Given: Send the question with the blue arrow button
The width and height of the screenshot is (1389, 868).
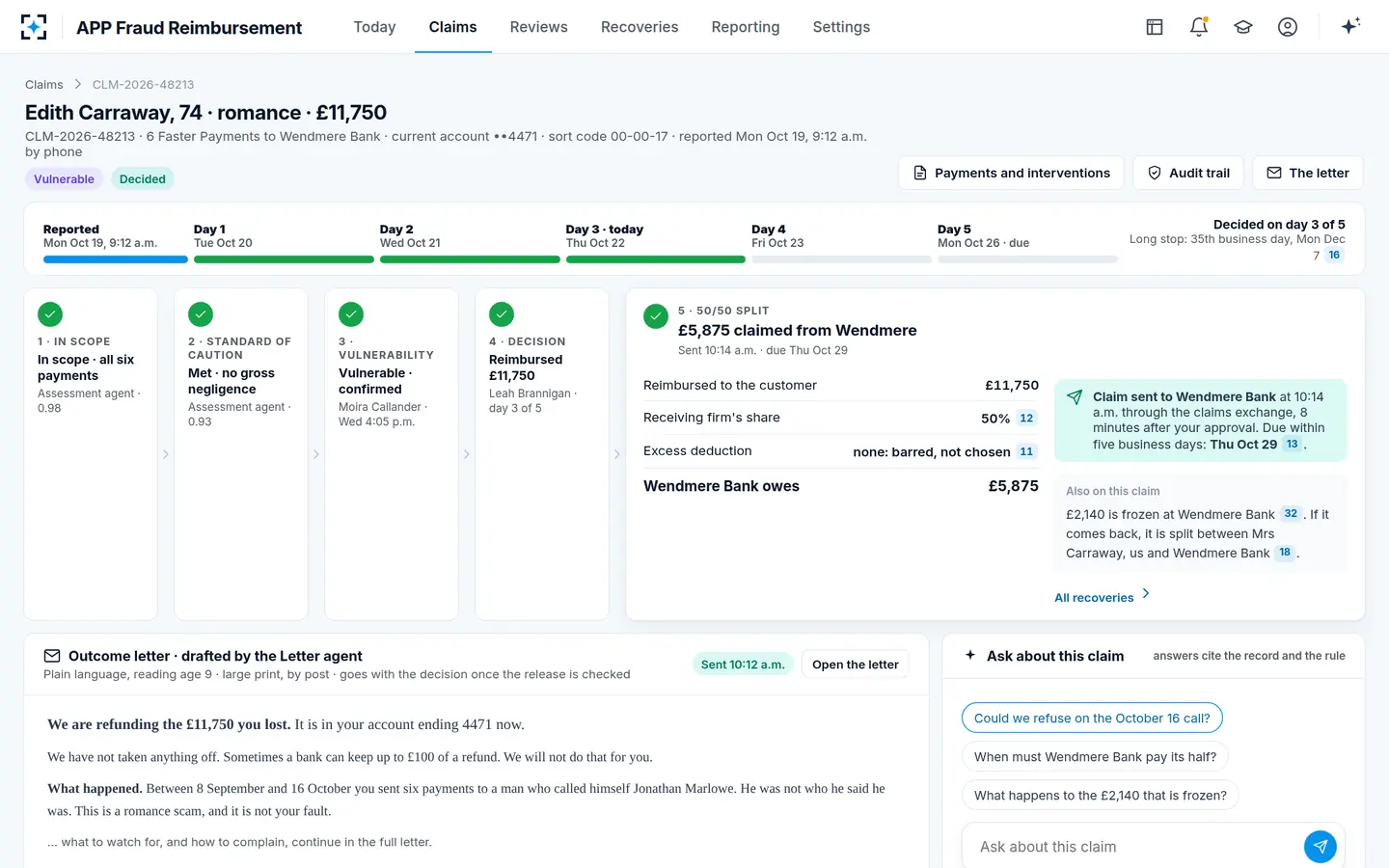Looking at the screenshot, I should 1321,847.
